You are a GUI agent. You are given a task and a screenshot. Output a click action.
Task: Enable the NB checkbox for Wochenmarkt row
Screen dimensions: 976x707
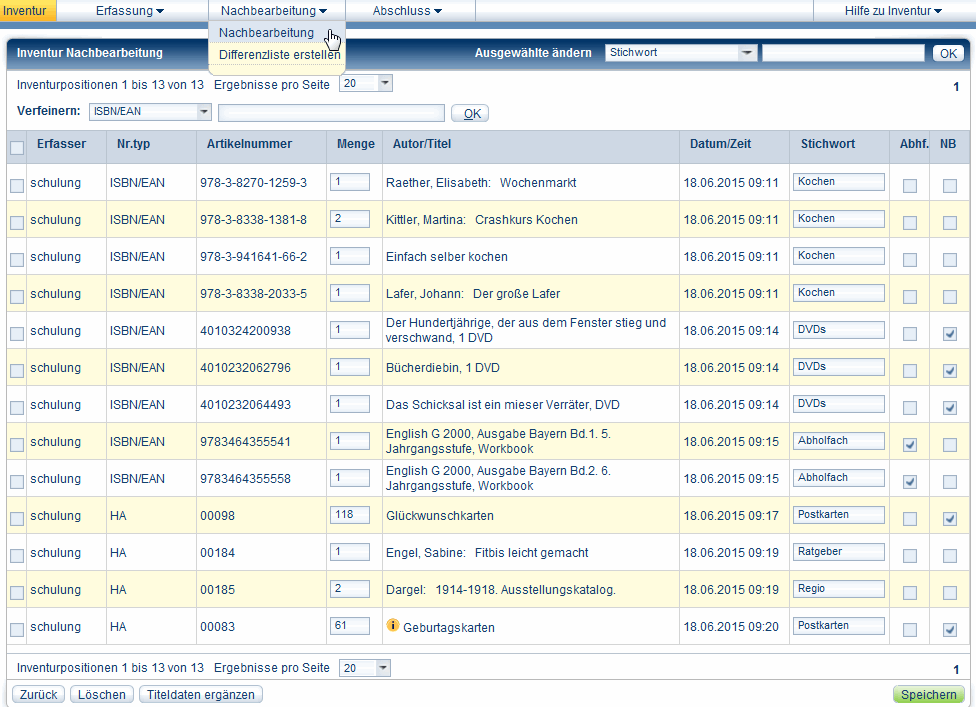949,186
